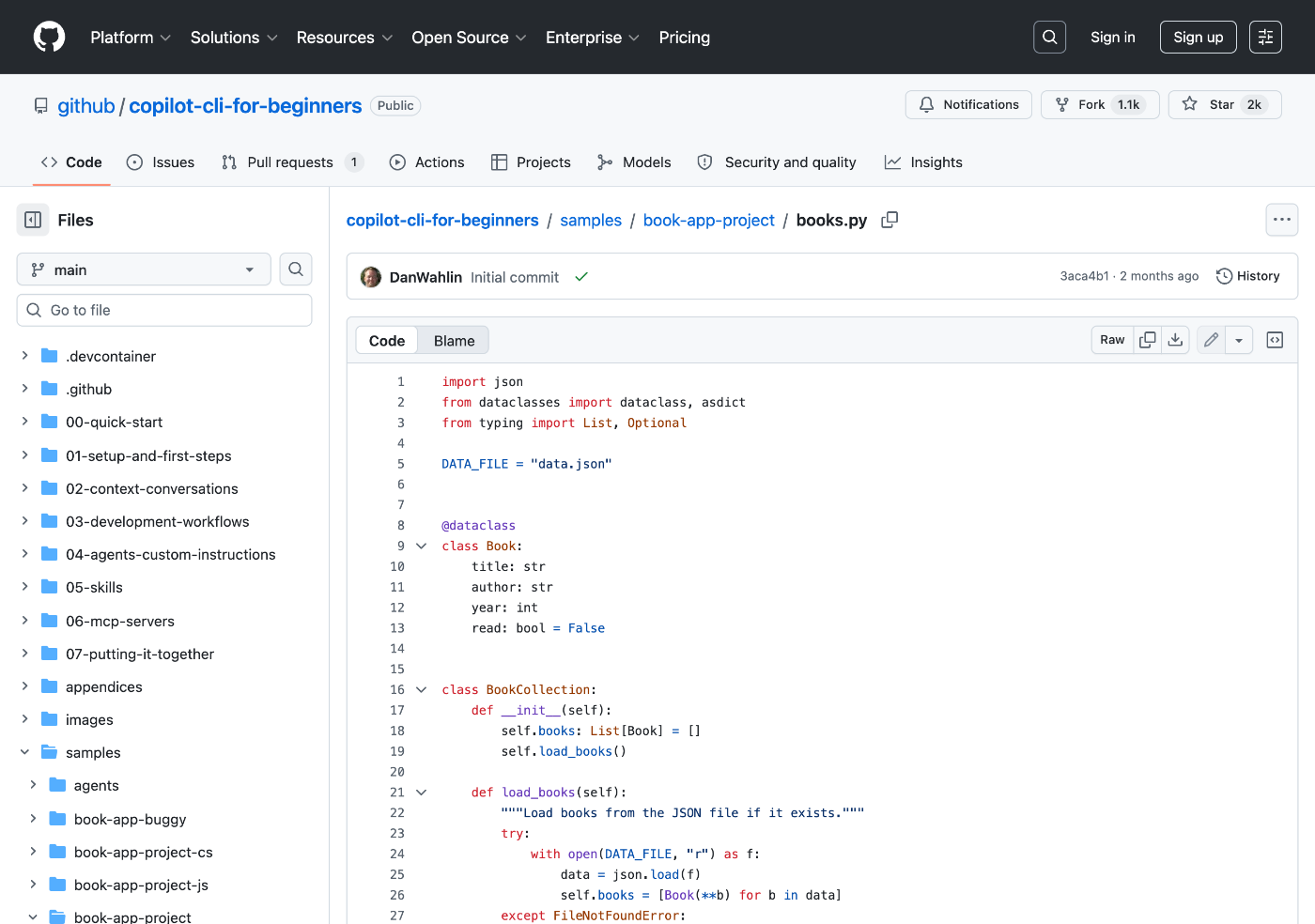Expand the 00-quick-start folder chevron
Viewport: 1315px width, 924px height.
coord(25,422)
